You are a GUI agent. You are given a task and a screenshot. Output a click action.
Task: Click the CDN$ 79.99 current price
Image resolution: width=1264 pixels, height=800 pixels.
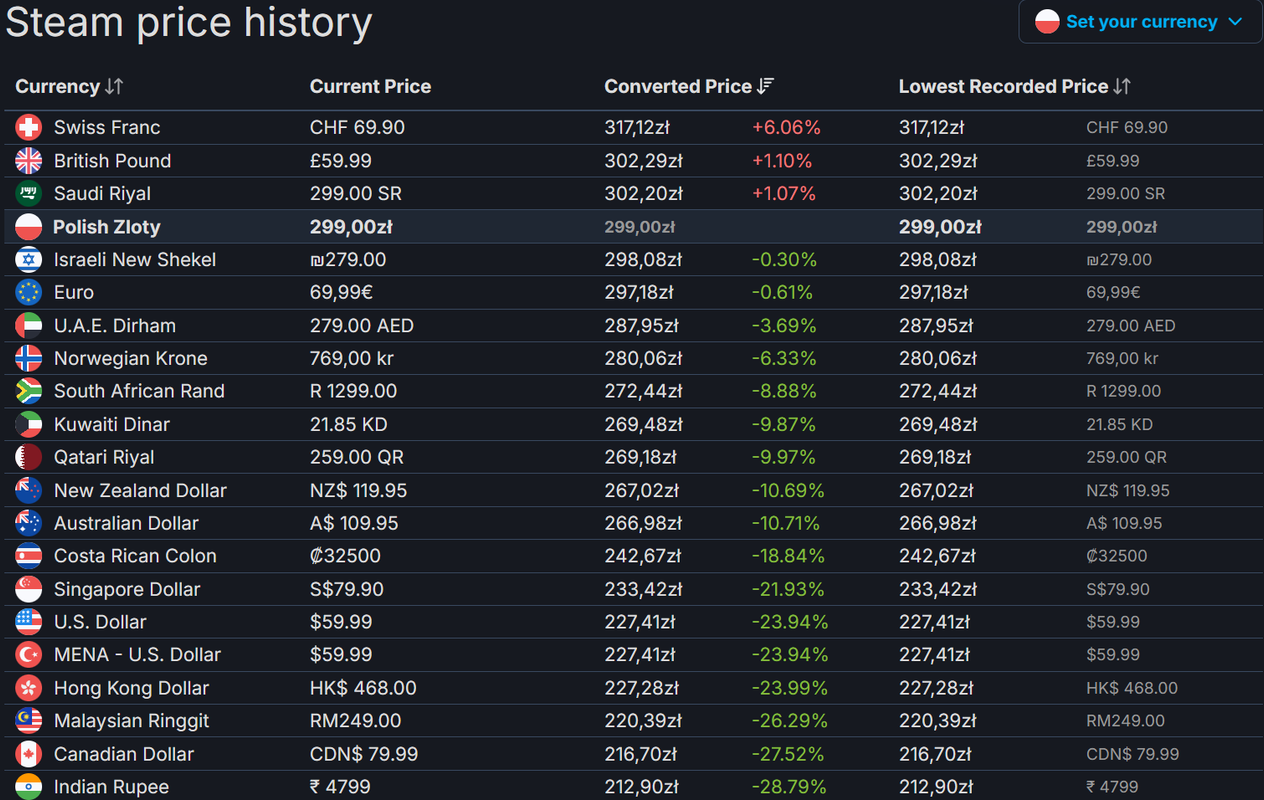(x=364, y=754)
